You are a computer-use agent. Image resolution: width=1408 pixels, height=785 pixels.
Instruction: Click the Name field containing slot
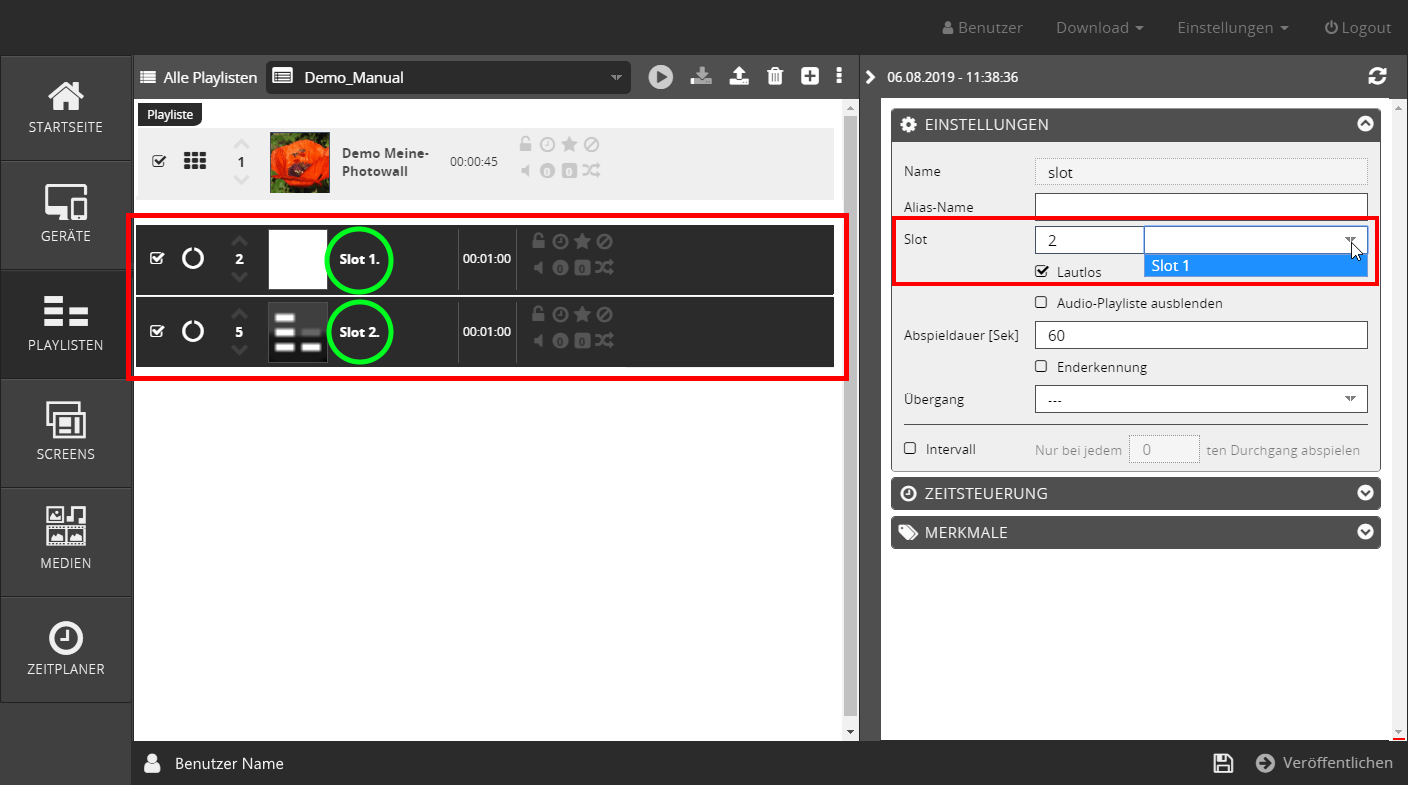pyautogui.click(x=1201, y=172)
